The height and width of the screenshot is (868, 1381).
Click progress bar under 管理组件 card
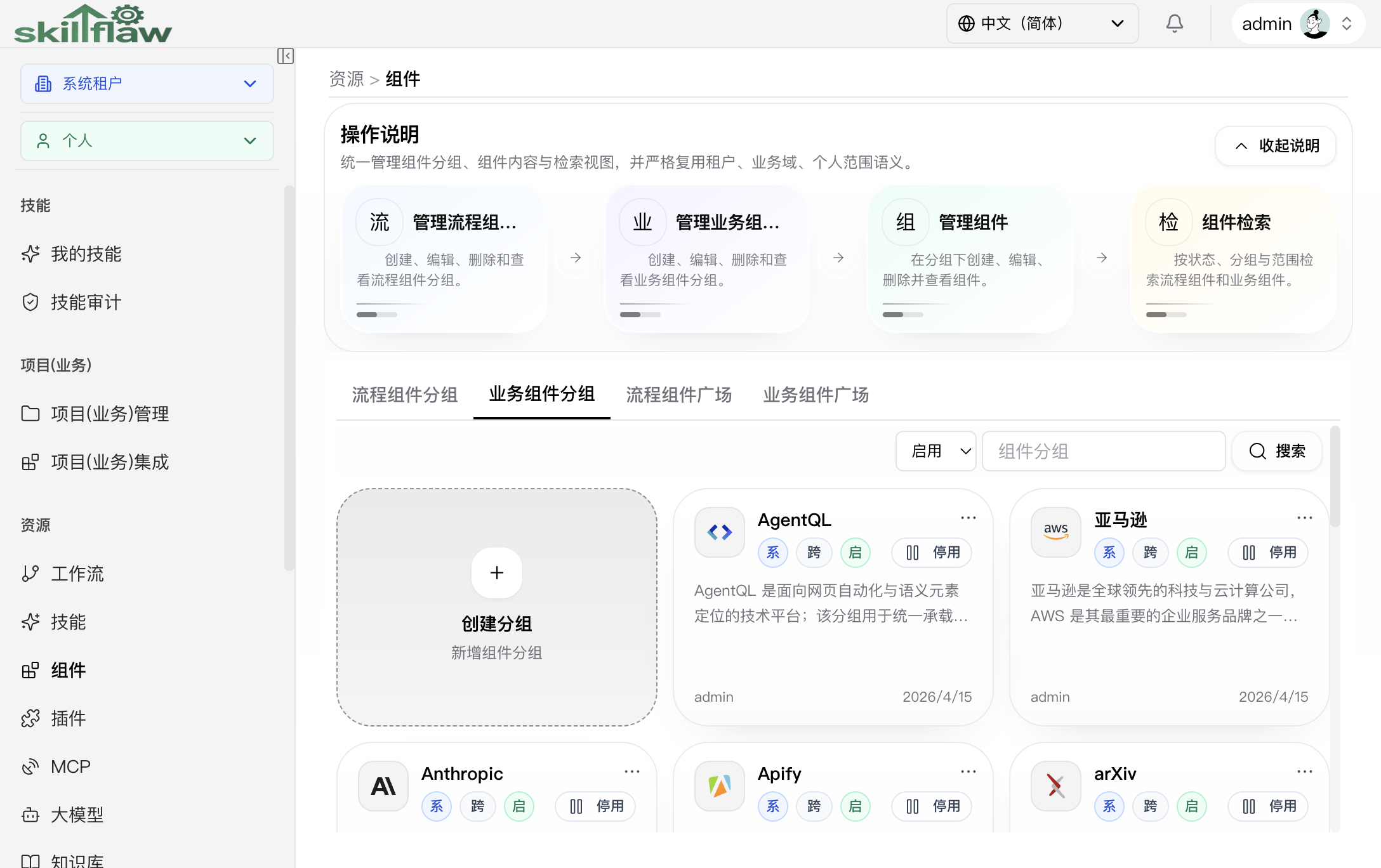[x=903, y=315]
